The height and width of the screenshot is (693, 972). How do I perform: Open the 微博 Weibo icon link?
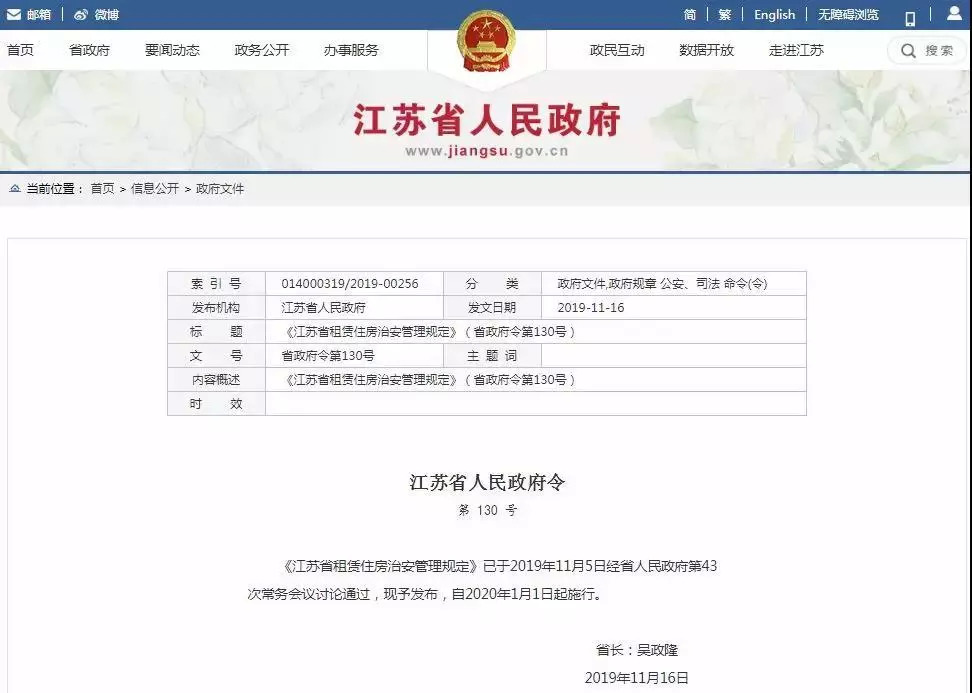coord(81,15)
